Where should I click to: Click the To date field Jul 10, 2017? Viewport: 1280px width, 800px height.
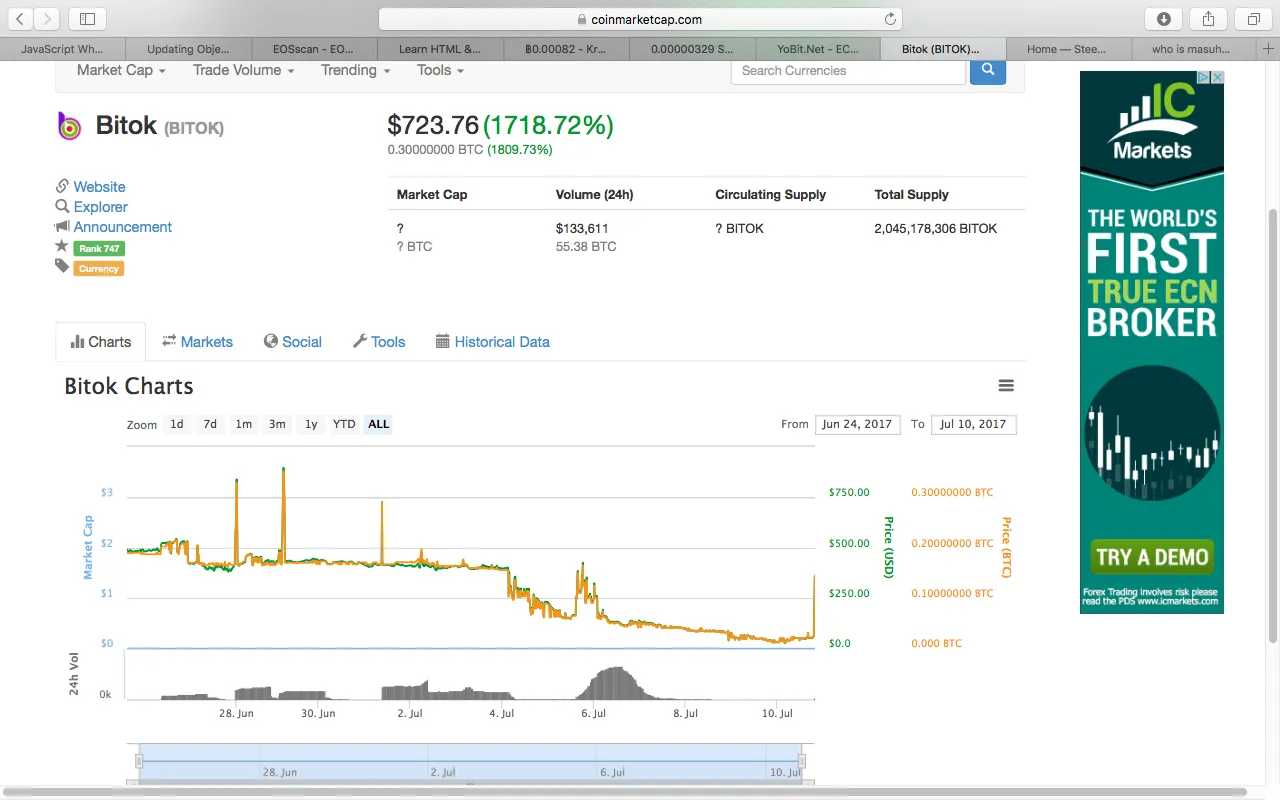974,424
